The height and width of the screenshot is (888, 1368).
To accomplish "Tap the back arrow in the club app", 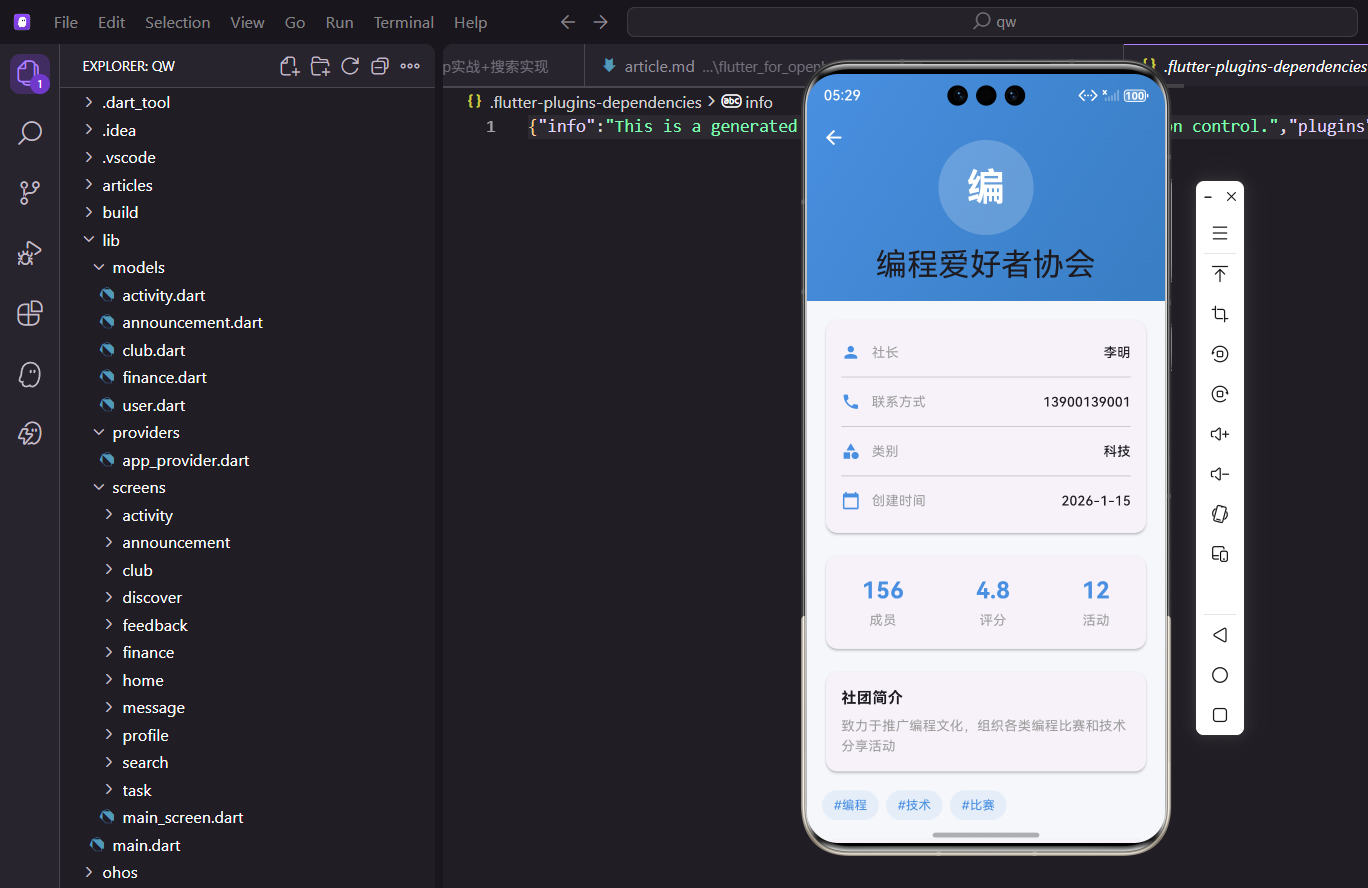I will click(x=834, y=138).
